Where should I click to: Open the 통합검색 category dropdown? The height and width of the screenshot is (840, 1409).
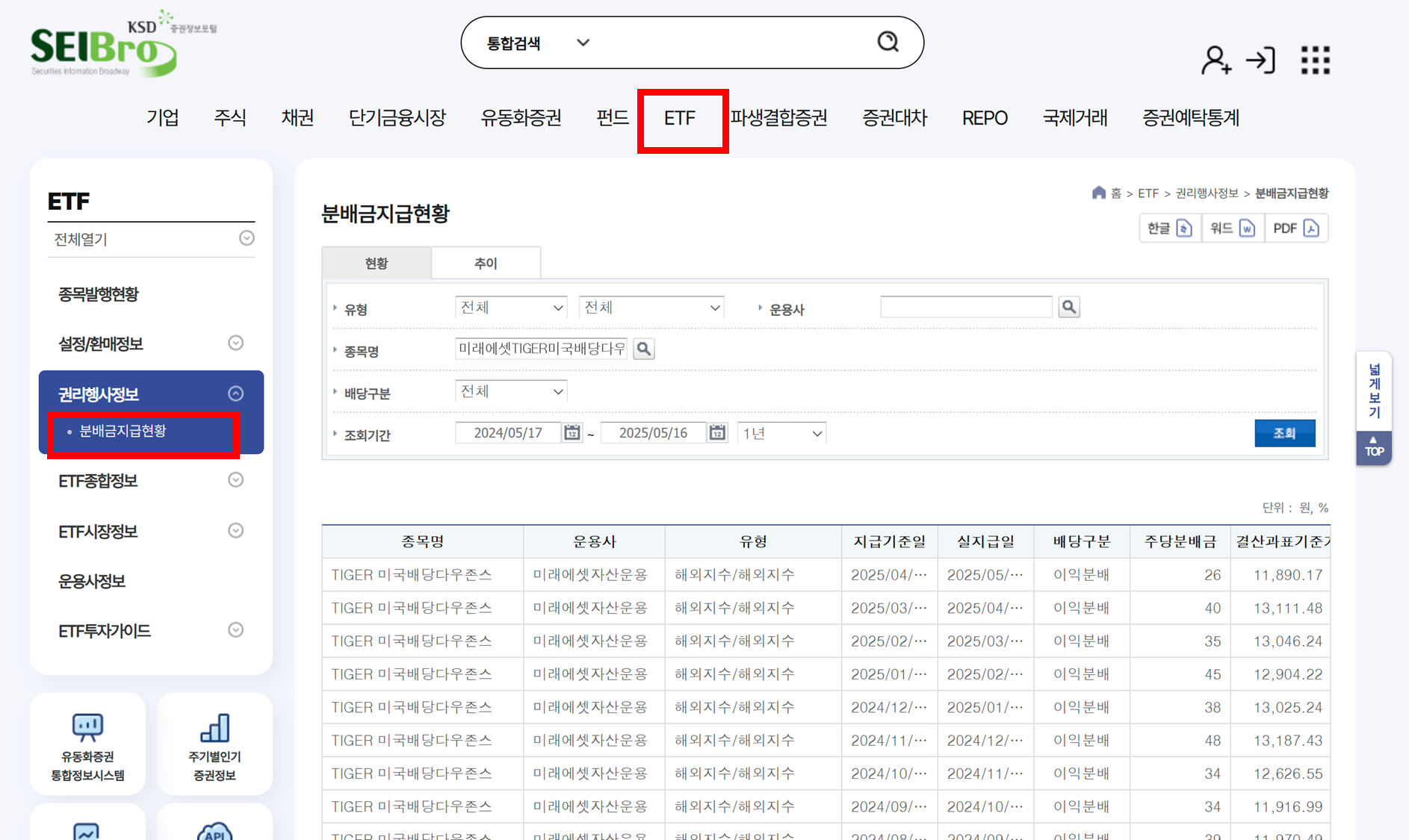(x=538, y=43)
